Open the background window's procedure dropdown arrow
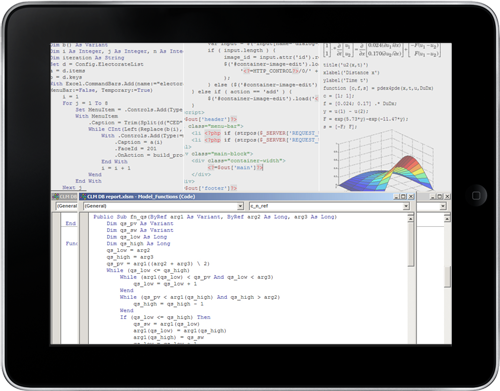This screenshot has width=500, height=391. click(443, 206)
